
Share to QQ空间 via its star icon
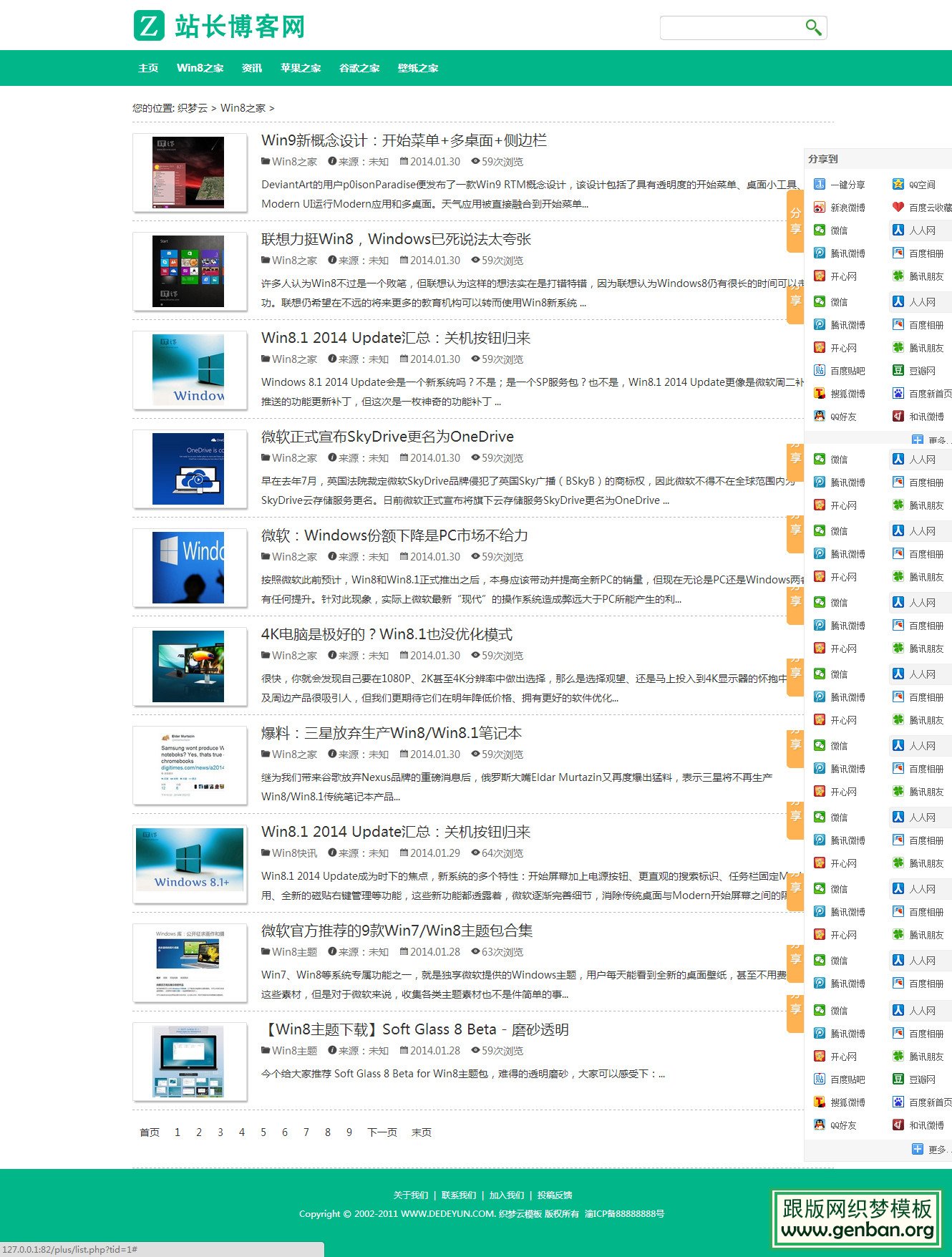(898, 185)
